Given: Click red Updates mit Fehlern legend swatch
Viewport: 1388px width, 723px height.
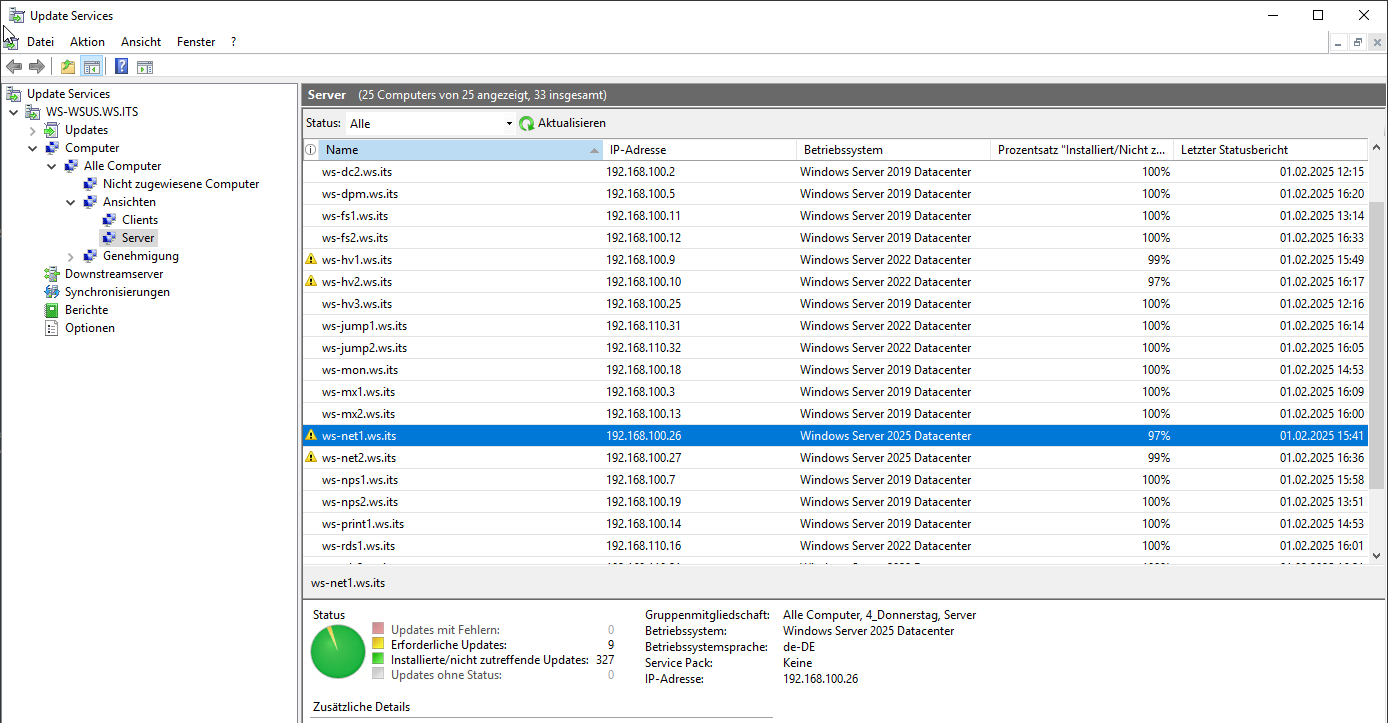Looking at the screenshot, I should (378, 629).
